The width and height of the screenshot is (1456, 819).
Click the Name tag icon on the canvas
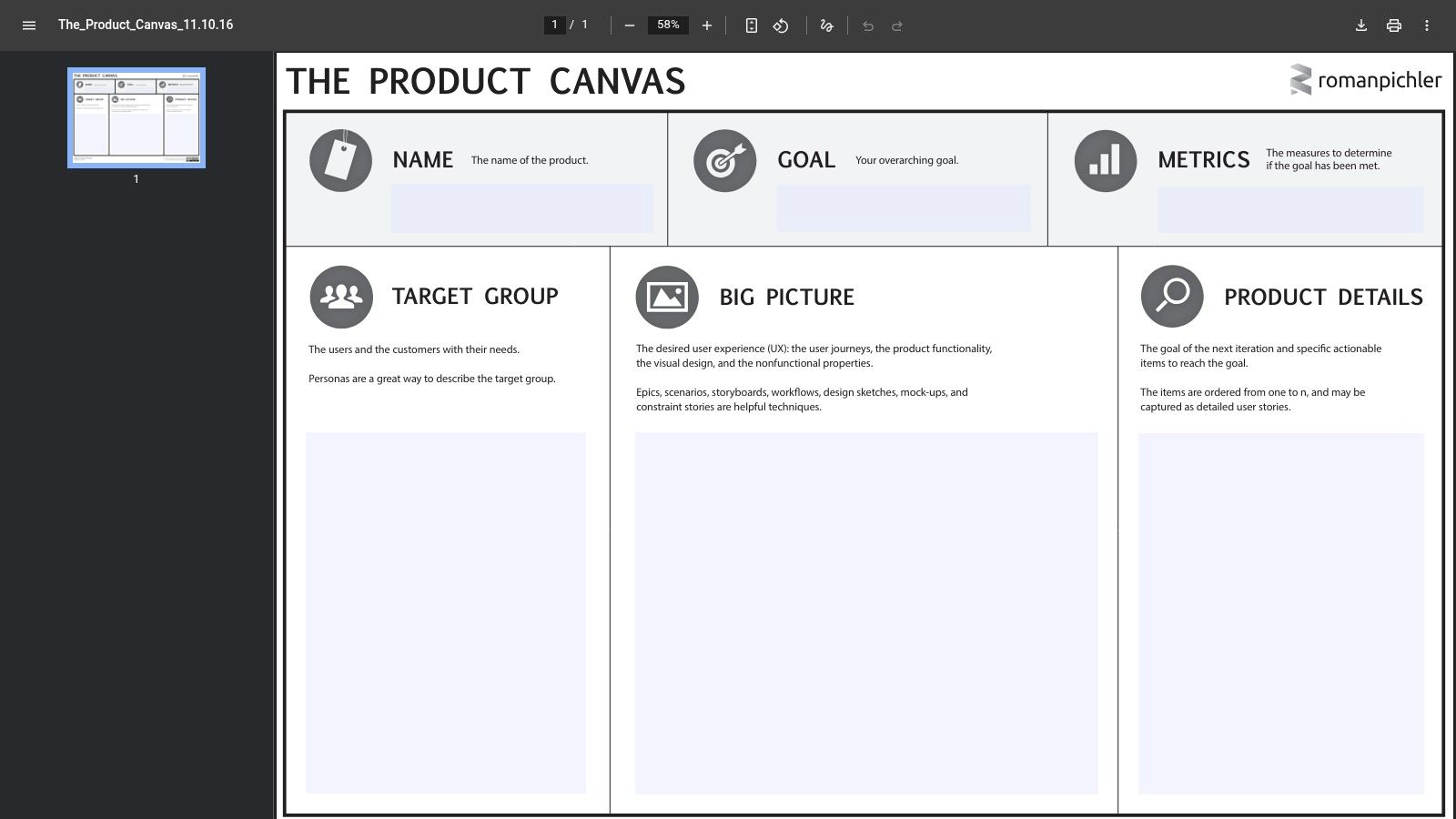click(341, 160)
